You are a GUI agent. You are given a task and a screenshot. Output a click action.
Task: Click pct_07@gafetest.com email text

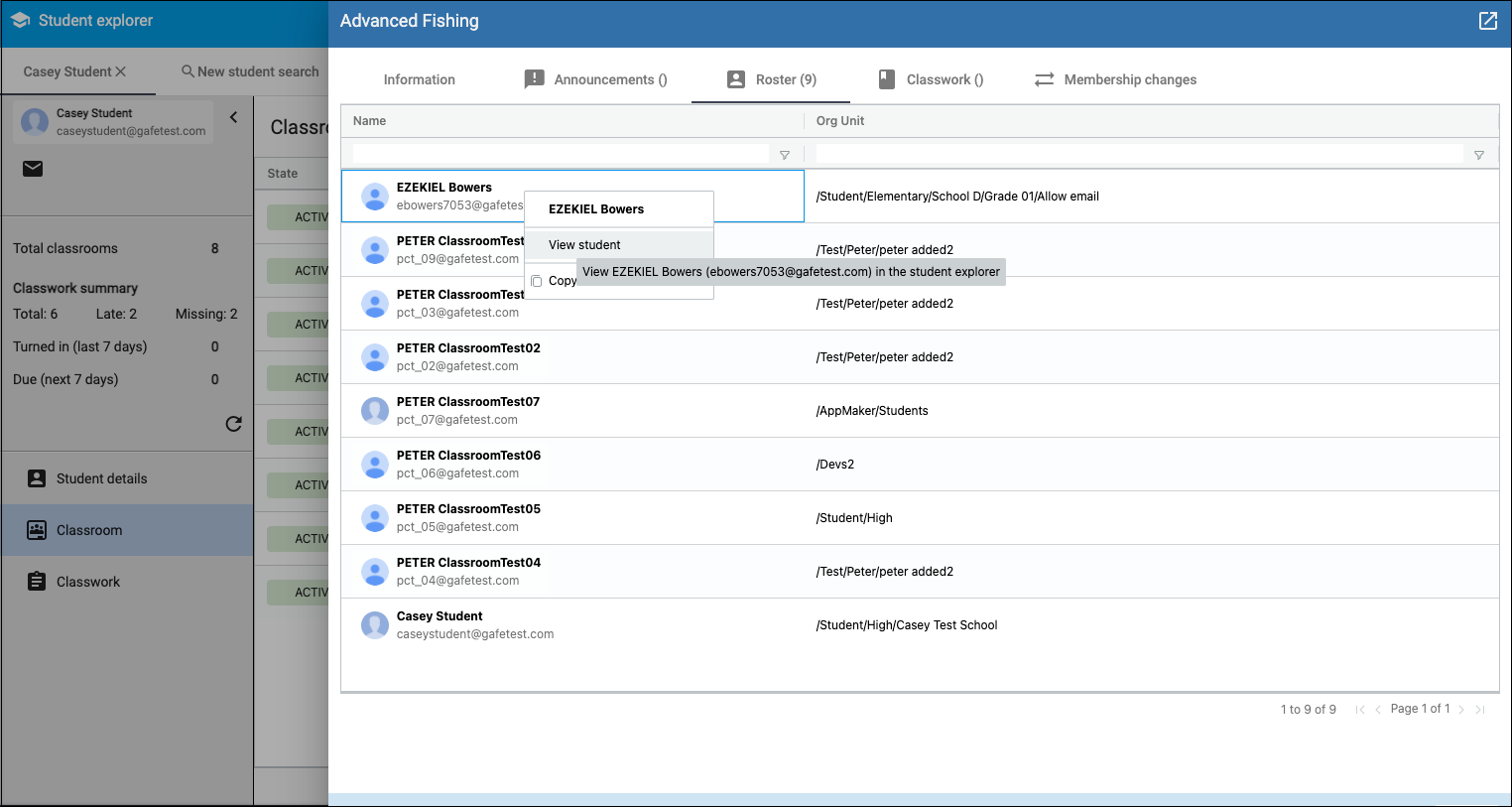(457, 420)
